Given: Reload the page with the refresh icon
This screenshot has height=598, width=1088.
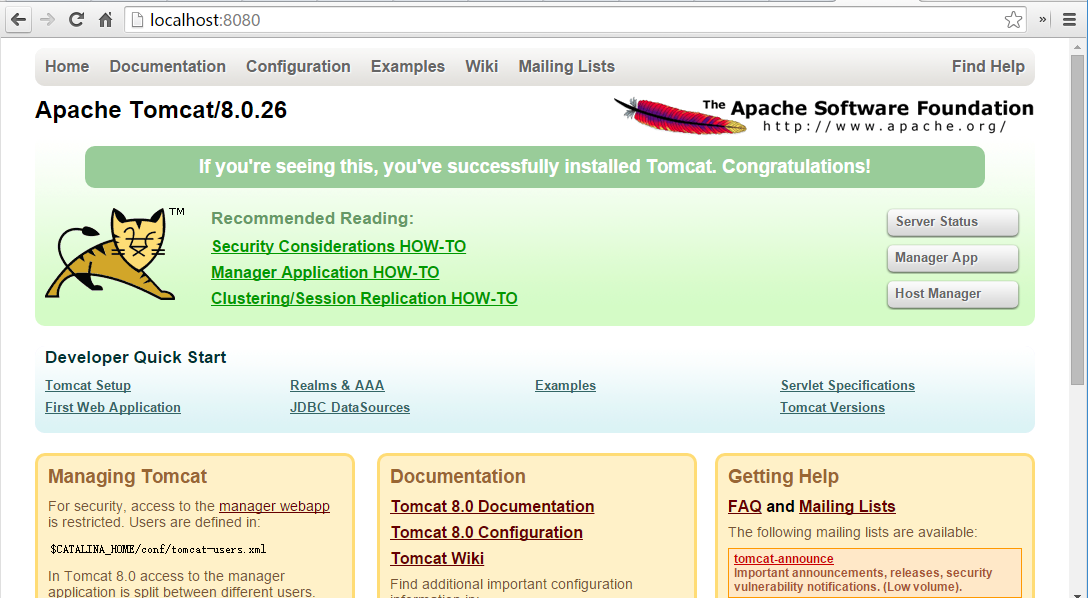Looking at the screenshot, I should (x=76, y=20).
